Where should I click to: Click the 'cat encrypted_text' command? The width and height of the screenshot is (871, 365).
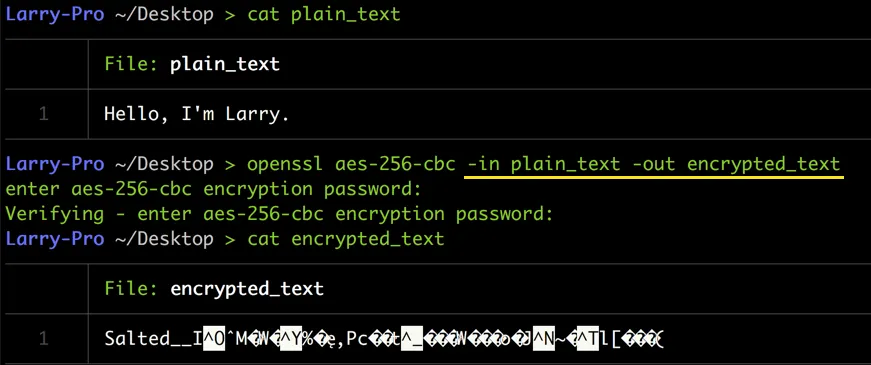pos(346,239)
